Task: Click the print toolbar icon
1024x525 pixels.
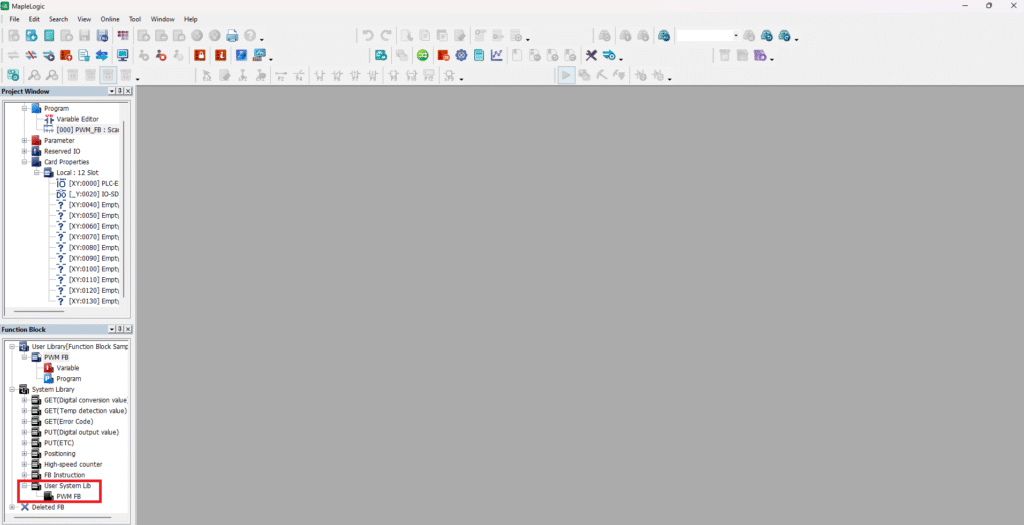Action: point(232,35)
